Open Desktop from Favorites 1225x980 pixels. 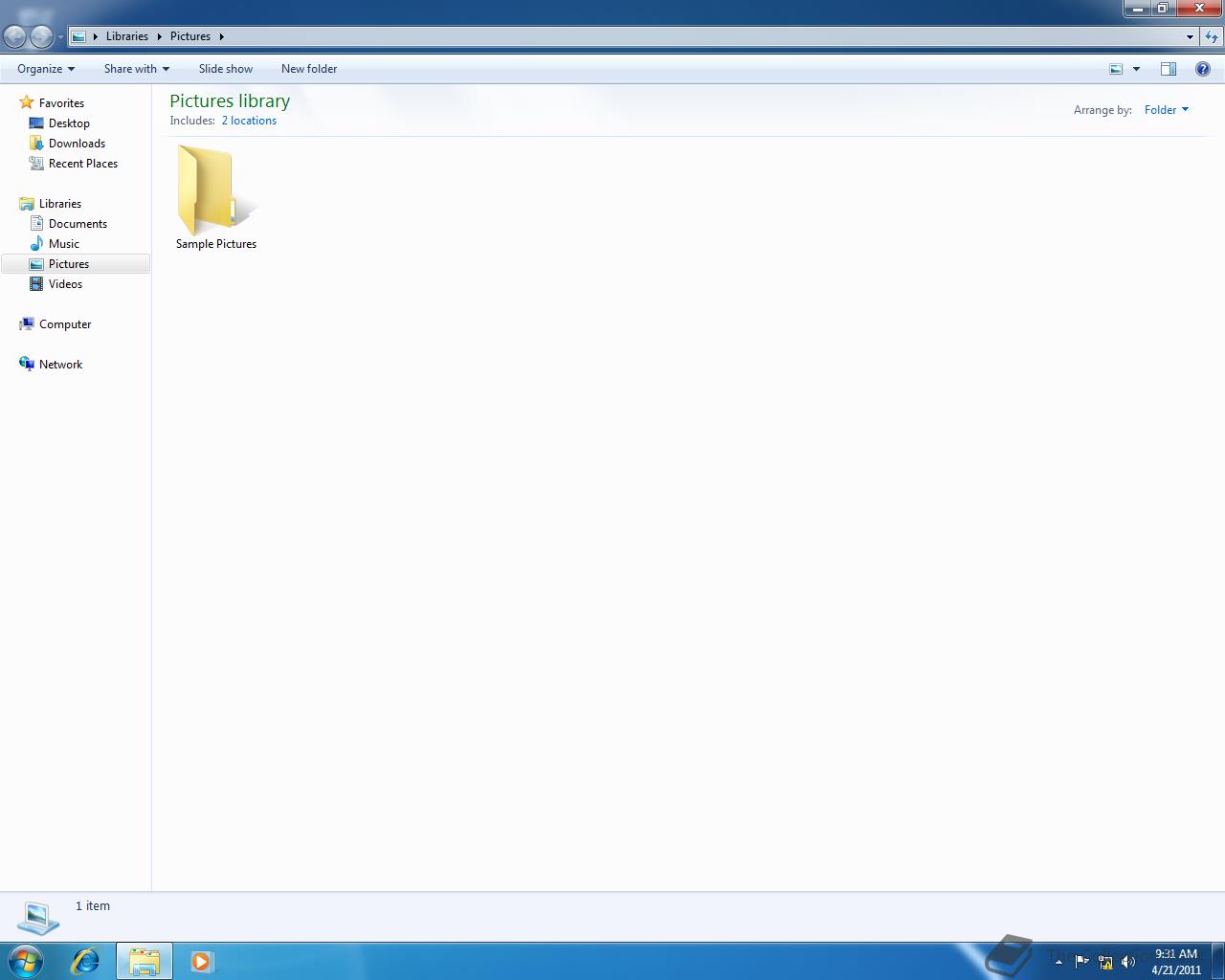(69, 123)
